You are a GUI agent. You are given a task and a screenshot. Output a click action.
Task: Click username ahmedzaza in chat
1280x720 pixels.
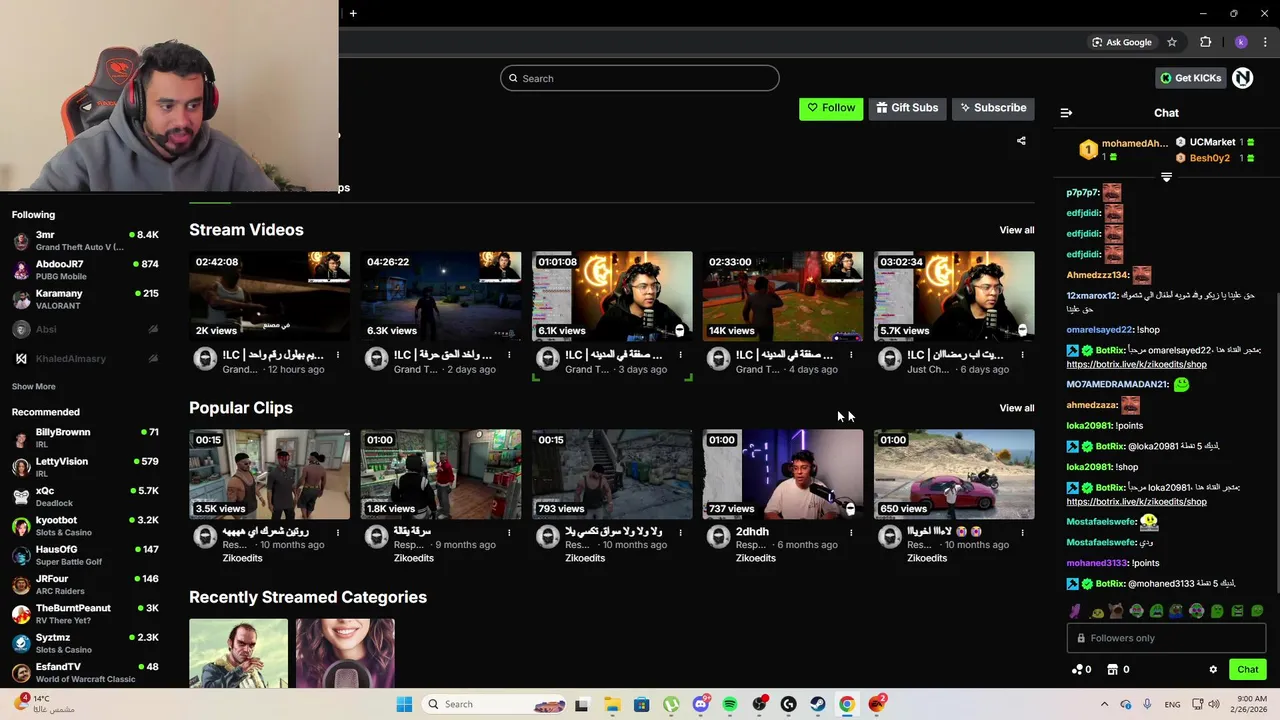[1091, 405]
